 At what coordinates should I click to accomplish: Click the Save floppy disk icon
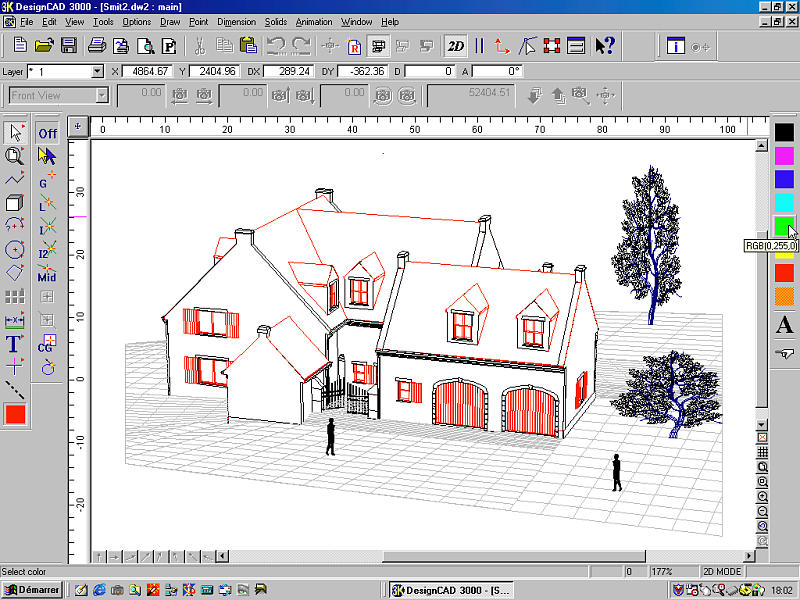pos(69,46)
